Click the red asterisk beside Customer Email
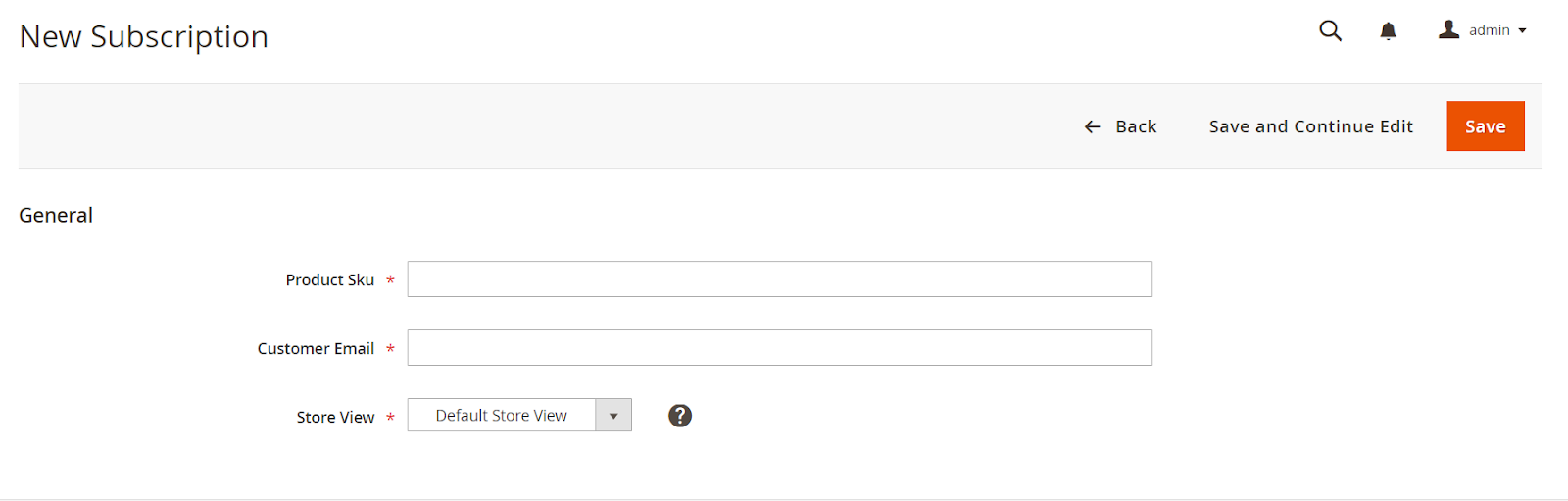 pyautogui.click(x=390, y=349)
